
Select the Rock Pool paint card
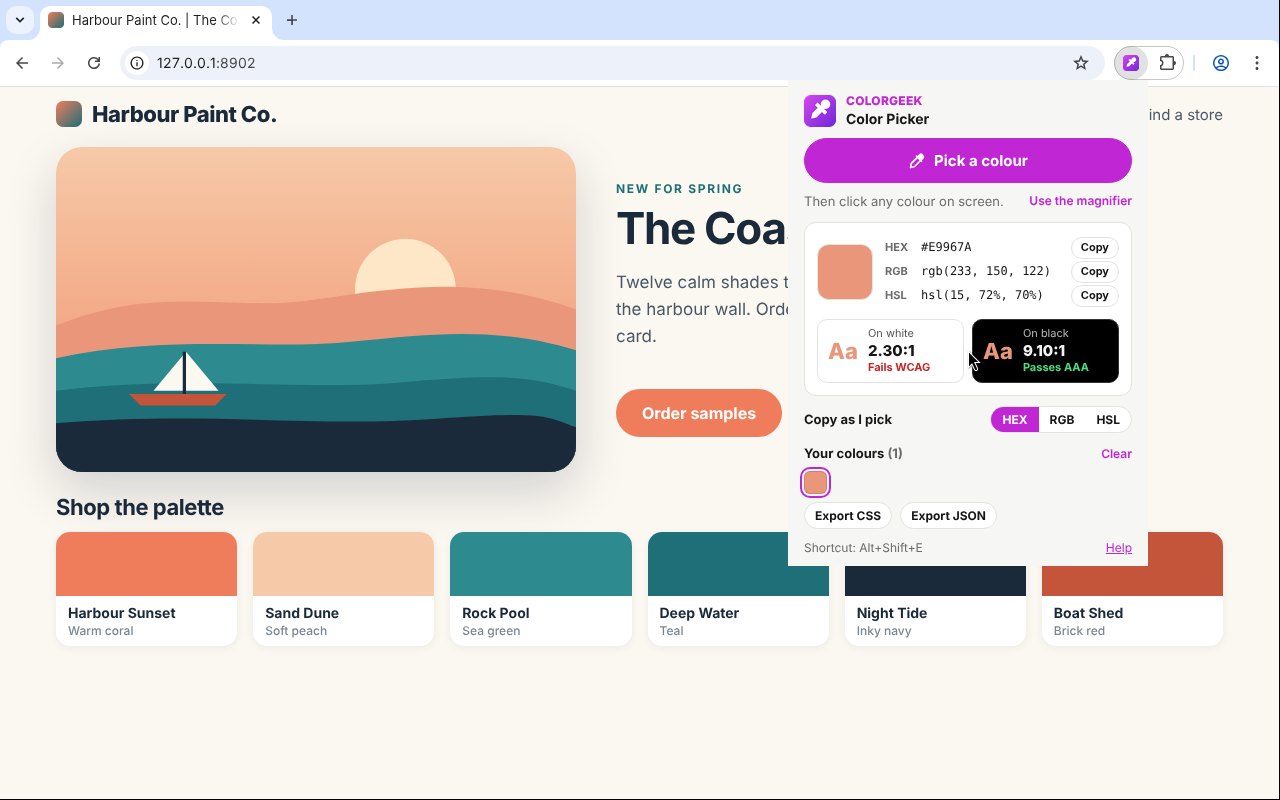[541, 589]
